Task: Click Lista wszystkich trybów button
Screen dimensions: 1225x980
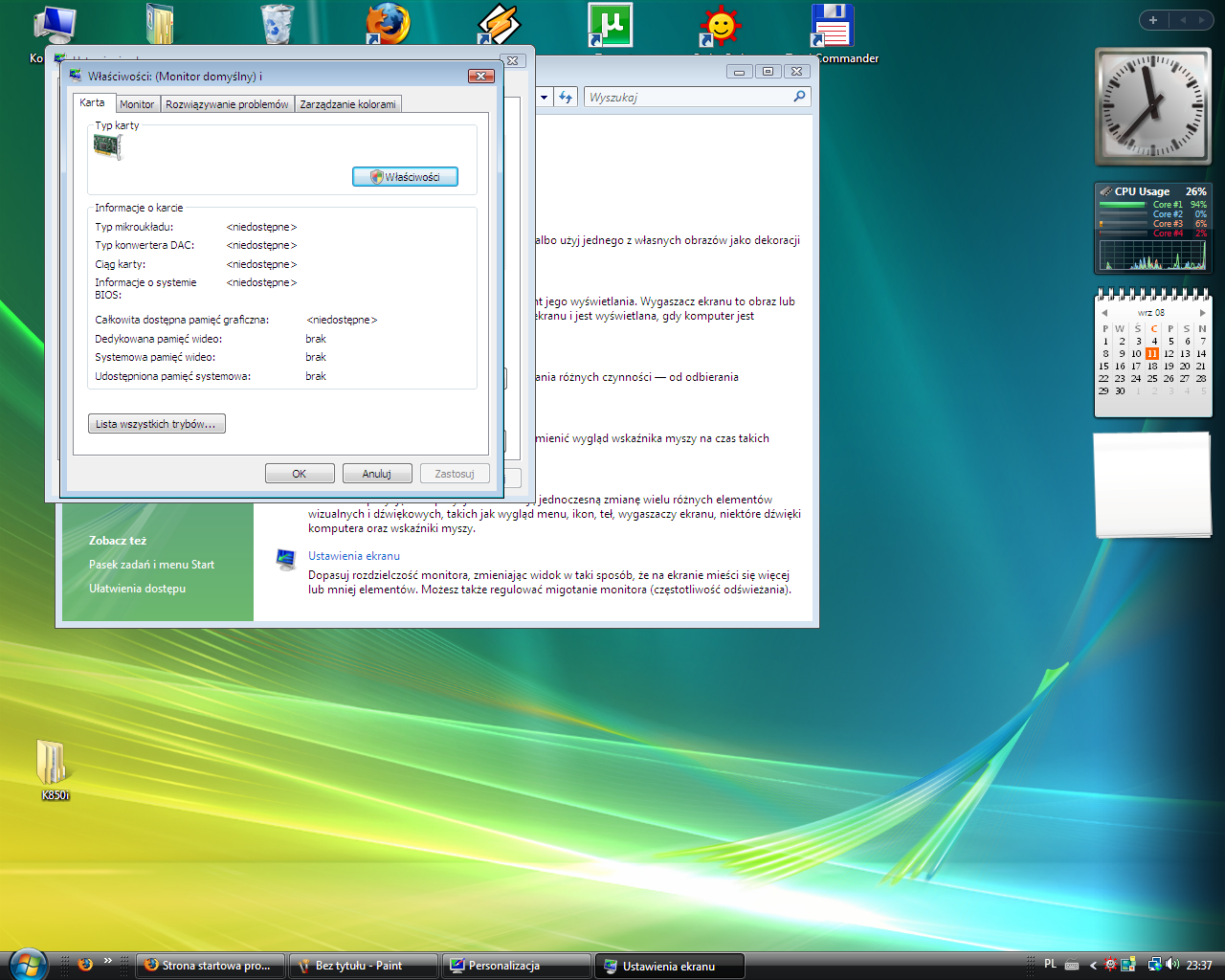Action: point(156,424)
